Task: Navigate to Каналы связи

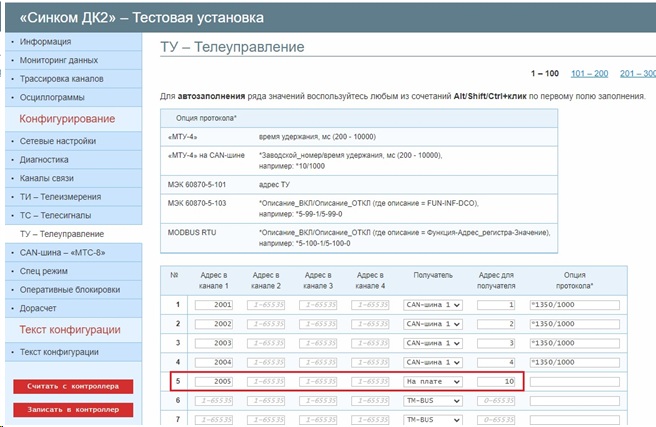Action: 49,178
